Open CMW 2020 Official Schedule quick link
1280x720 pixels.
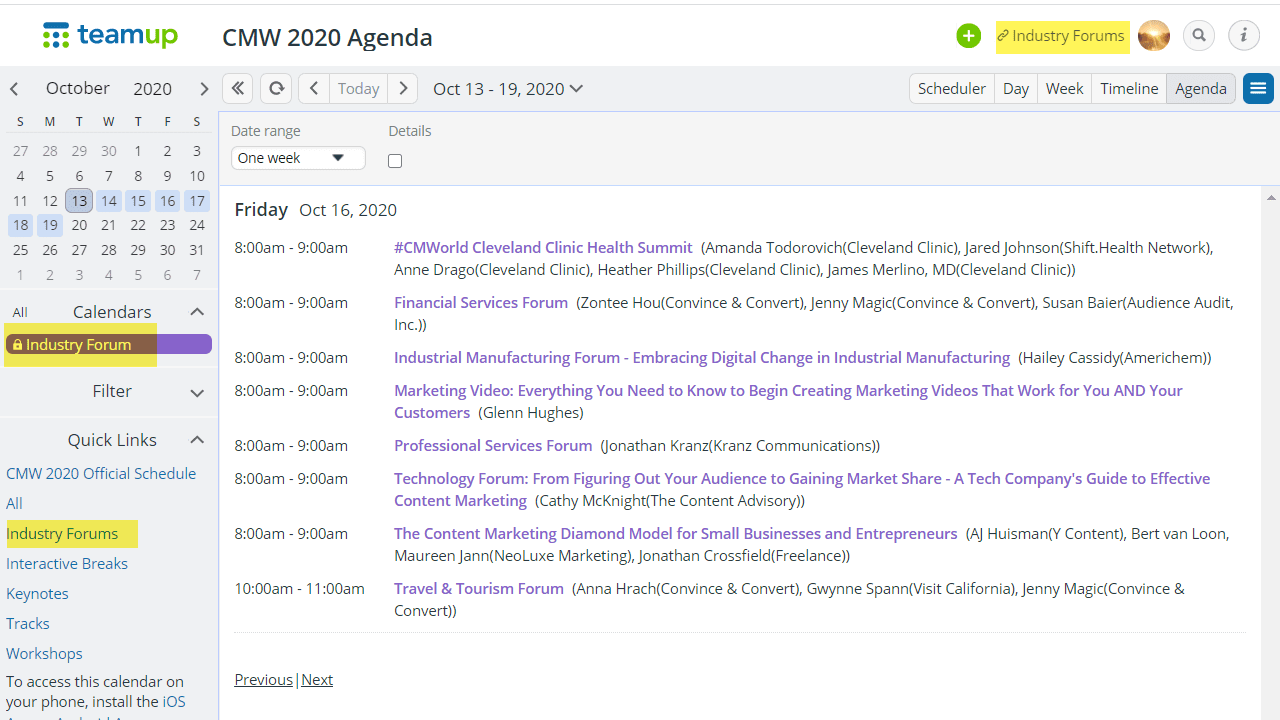(x=101, y=473)
